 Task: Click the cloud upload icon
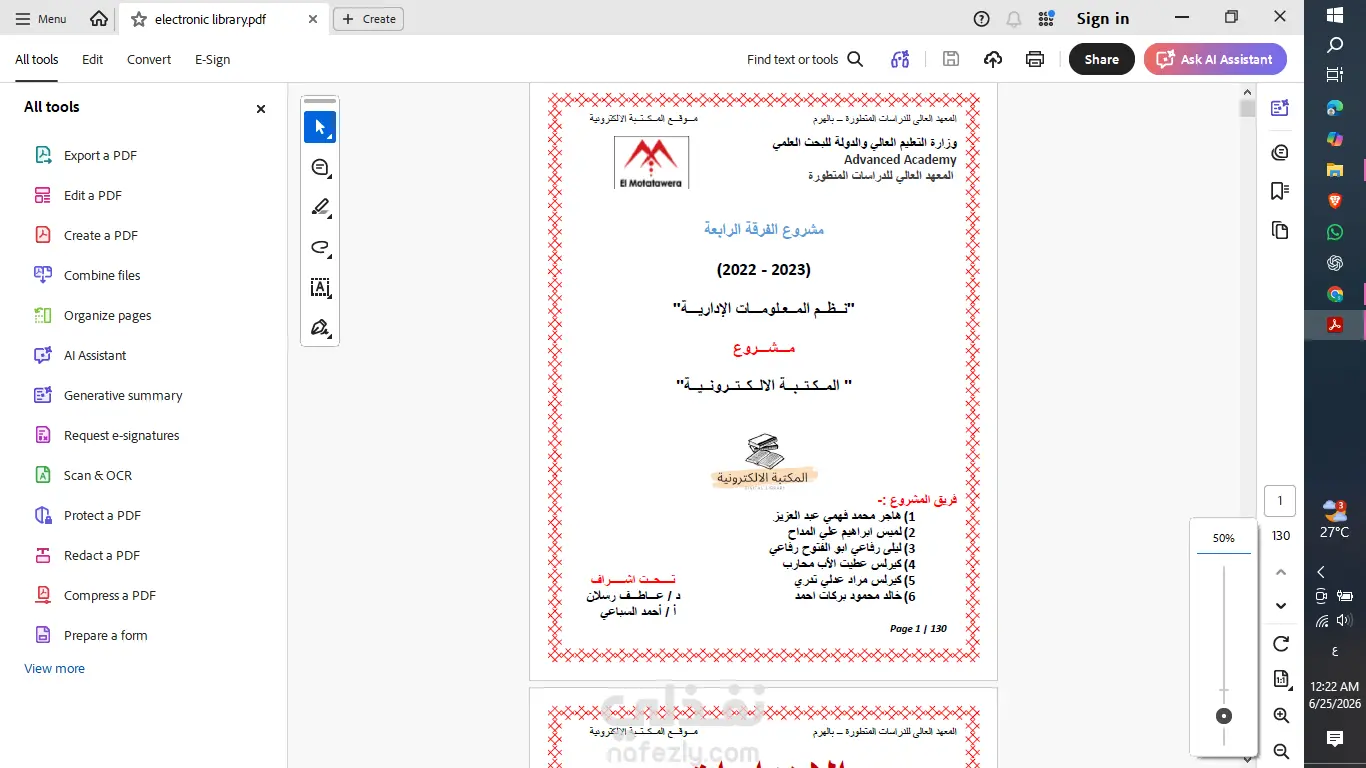[993, 59]
